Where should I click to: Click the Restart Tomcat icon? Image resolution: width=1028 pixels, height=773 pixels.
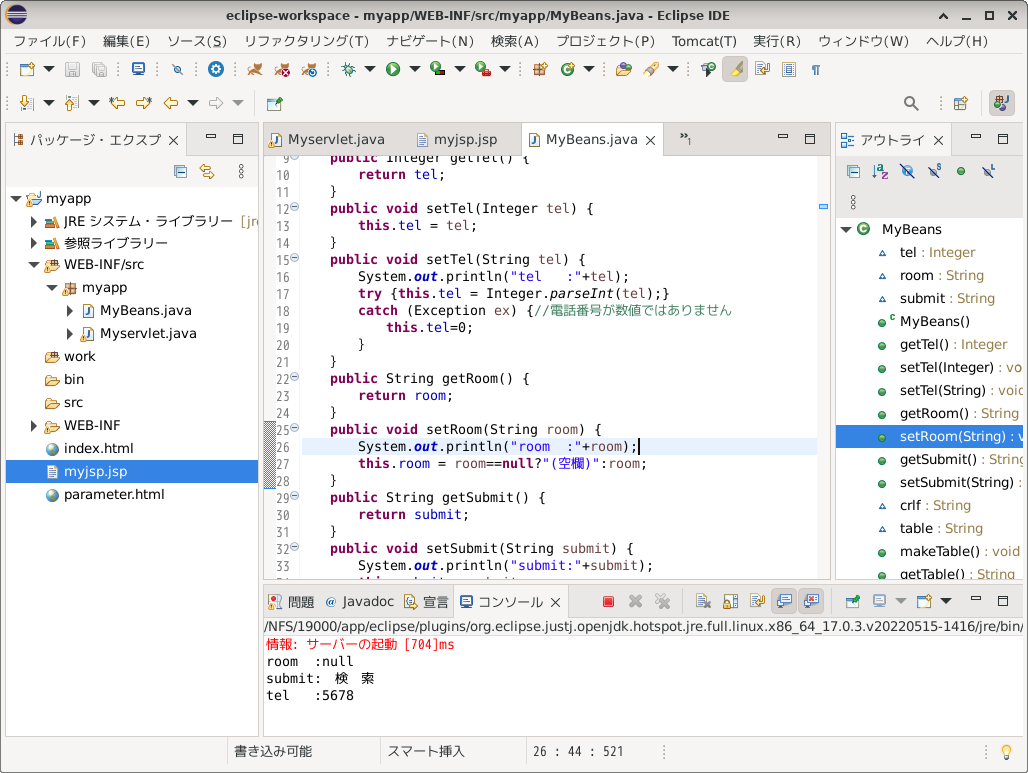click(x=309, y=69)
